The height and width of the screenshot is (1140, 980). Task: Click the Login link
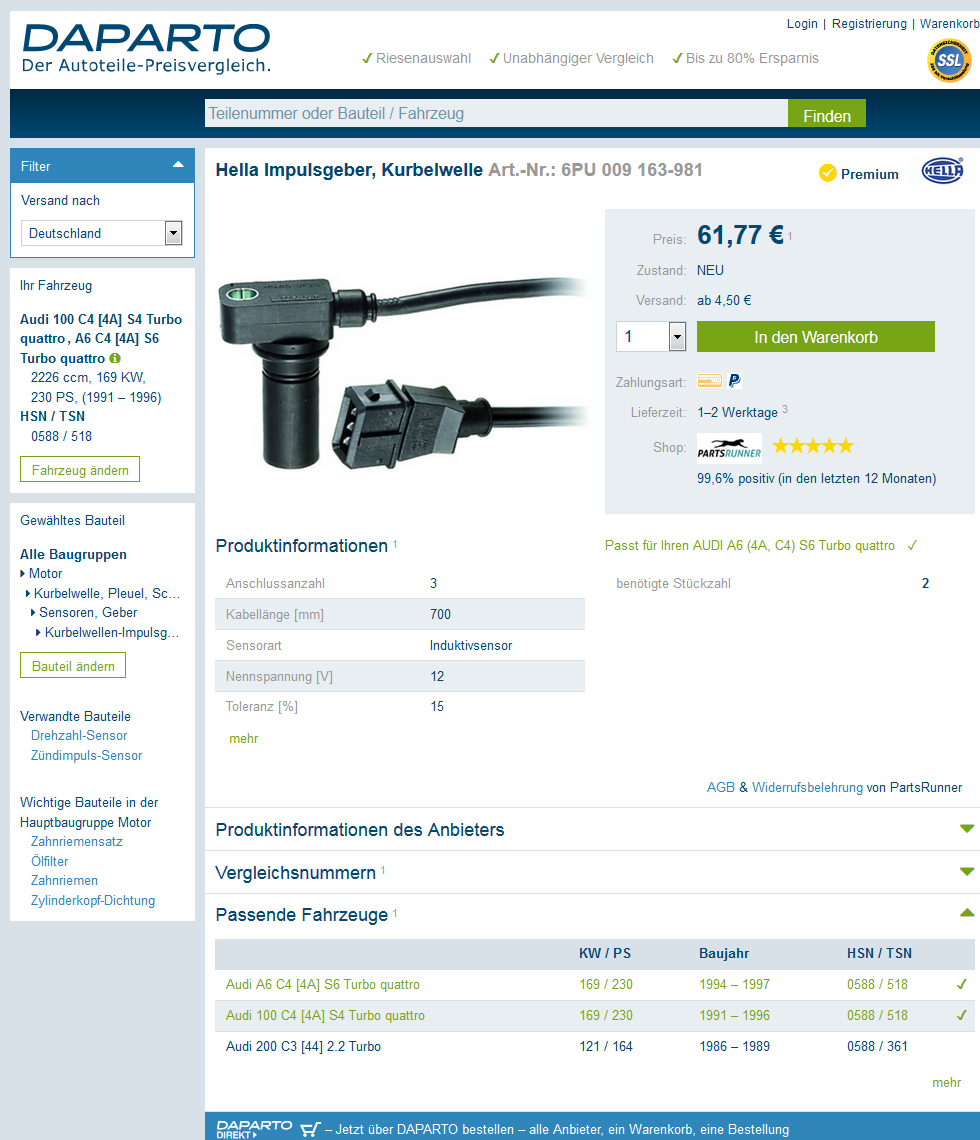pyautogui.click(x=802, y=24)
